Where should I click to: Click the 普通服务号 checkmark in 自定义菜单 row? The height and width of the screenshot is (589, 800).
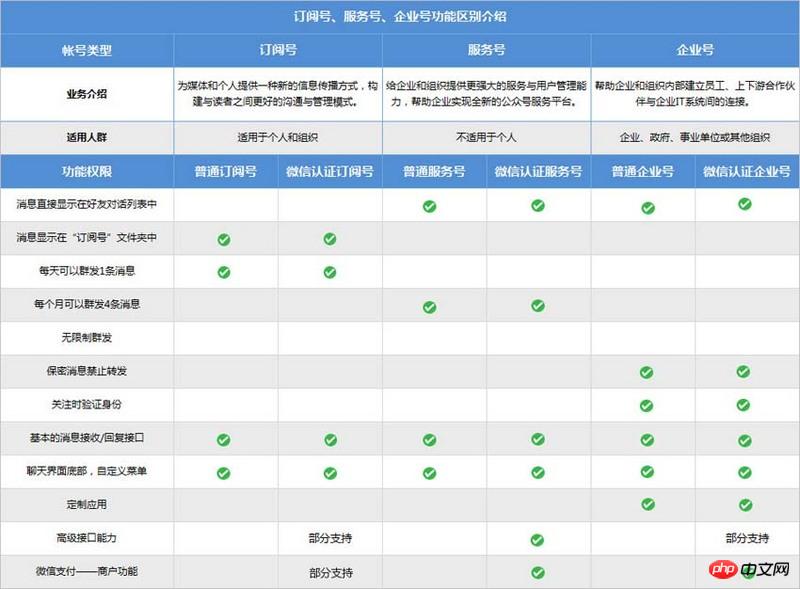coord(430,473)
